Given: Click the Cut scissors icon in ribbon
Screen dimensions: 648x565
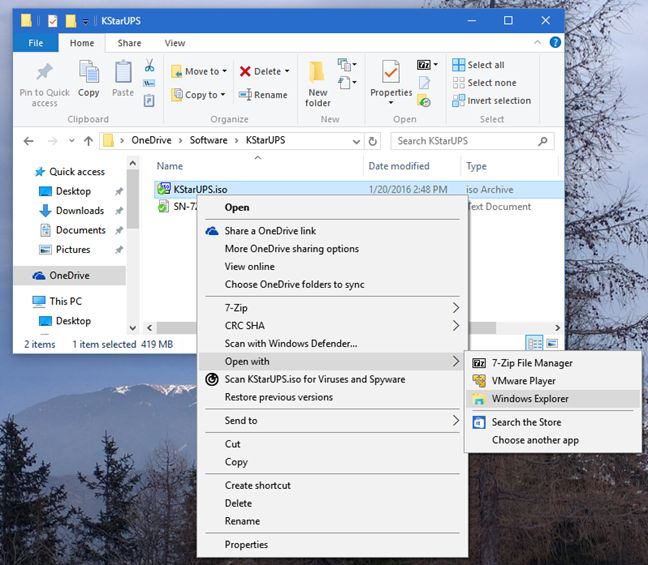Looking at the screenshot, I should [x=150, y=65].
